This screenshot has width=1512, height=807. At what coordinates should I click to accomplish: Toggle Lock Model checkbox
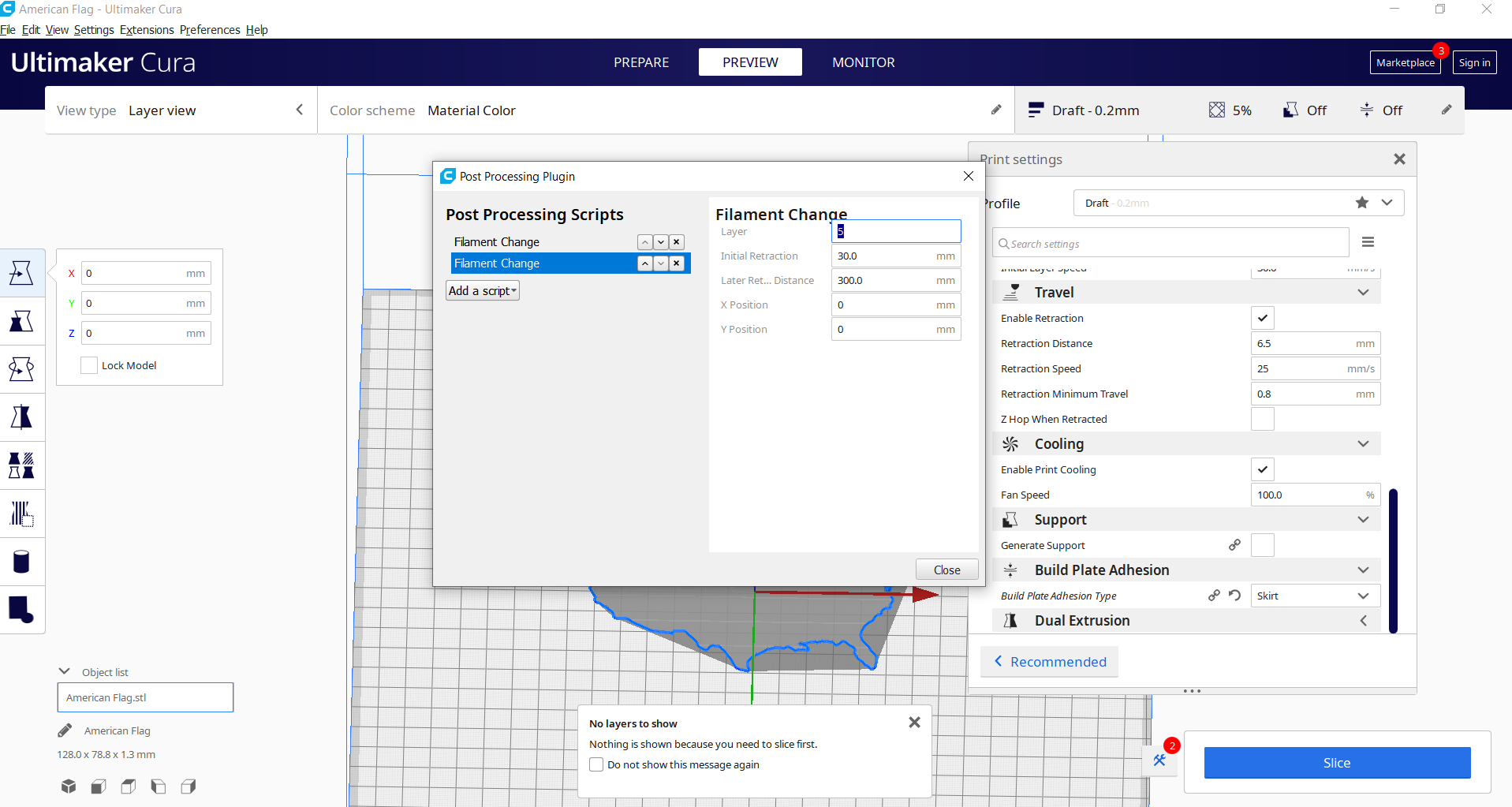pos(89,365)
